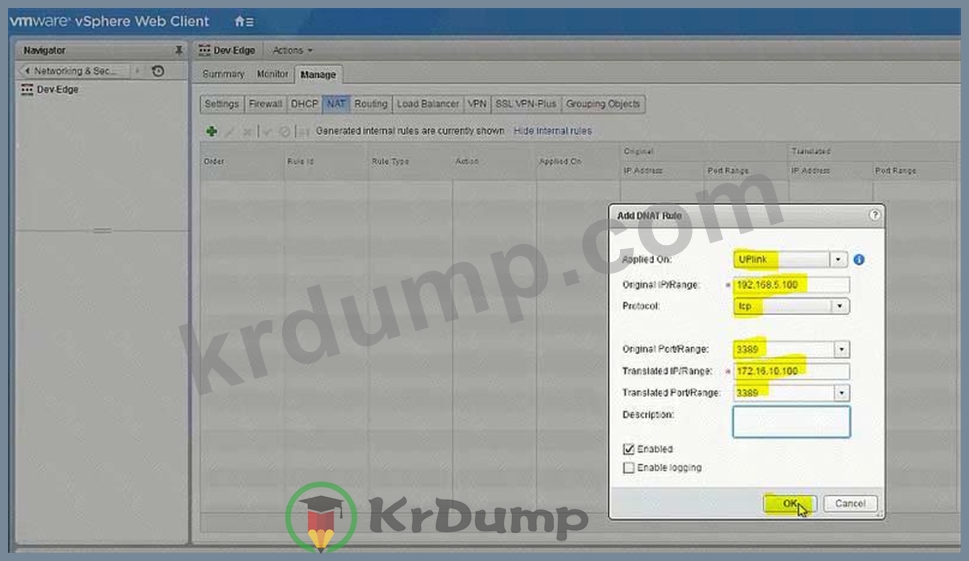Switch to the Monitor tab
The height and width of the screenshot is (561, 969).
[x=273, y=74]
